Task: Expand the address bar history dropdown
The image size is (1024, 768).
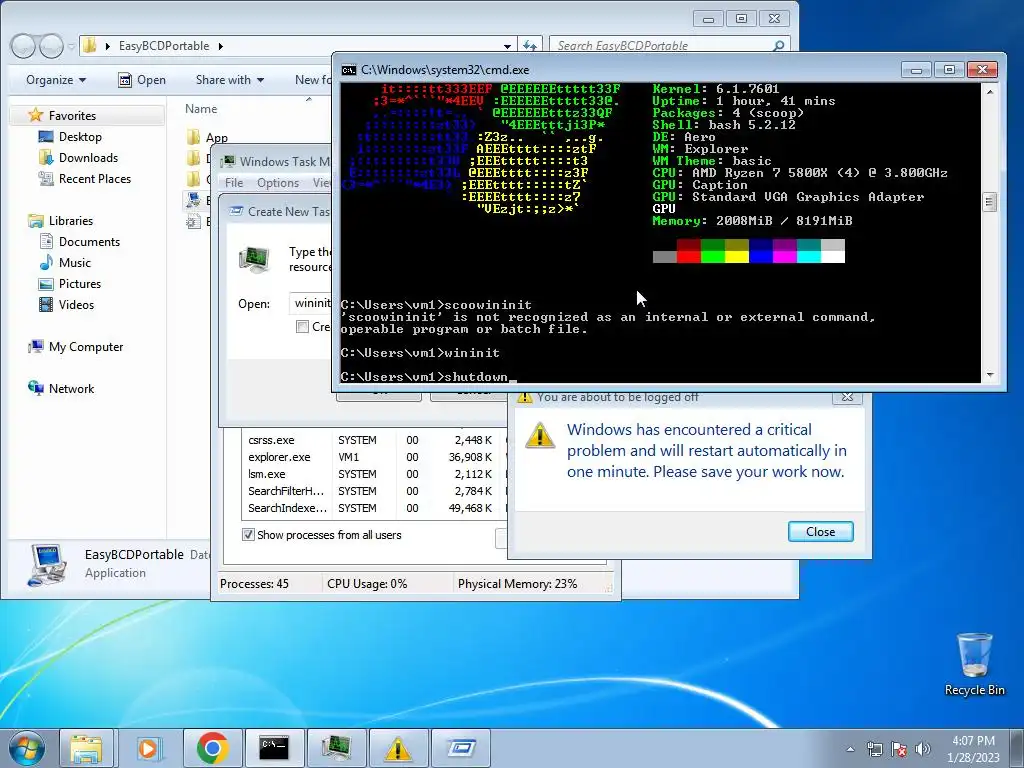Action: coord(507,46)
